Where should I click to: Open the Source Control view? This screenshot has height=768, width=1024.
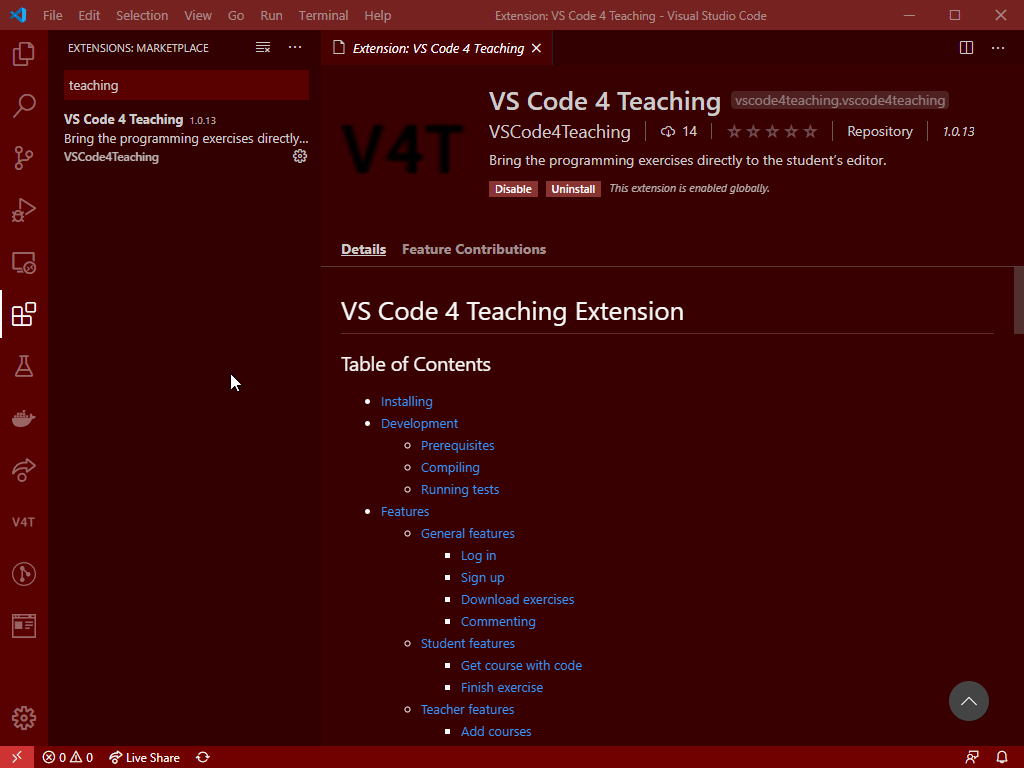[24, 158]
